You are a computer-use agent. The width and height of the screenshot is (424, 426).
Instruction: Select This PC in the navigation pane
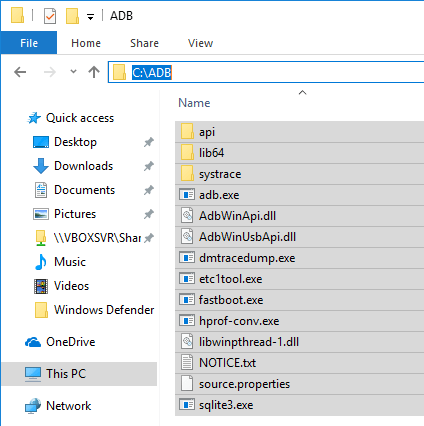pos(79,374)
